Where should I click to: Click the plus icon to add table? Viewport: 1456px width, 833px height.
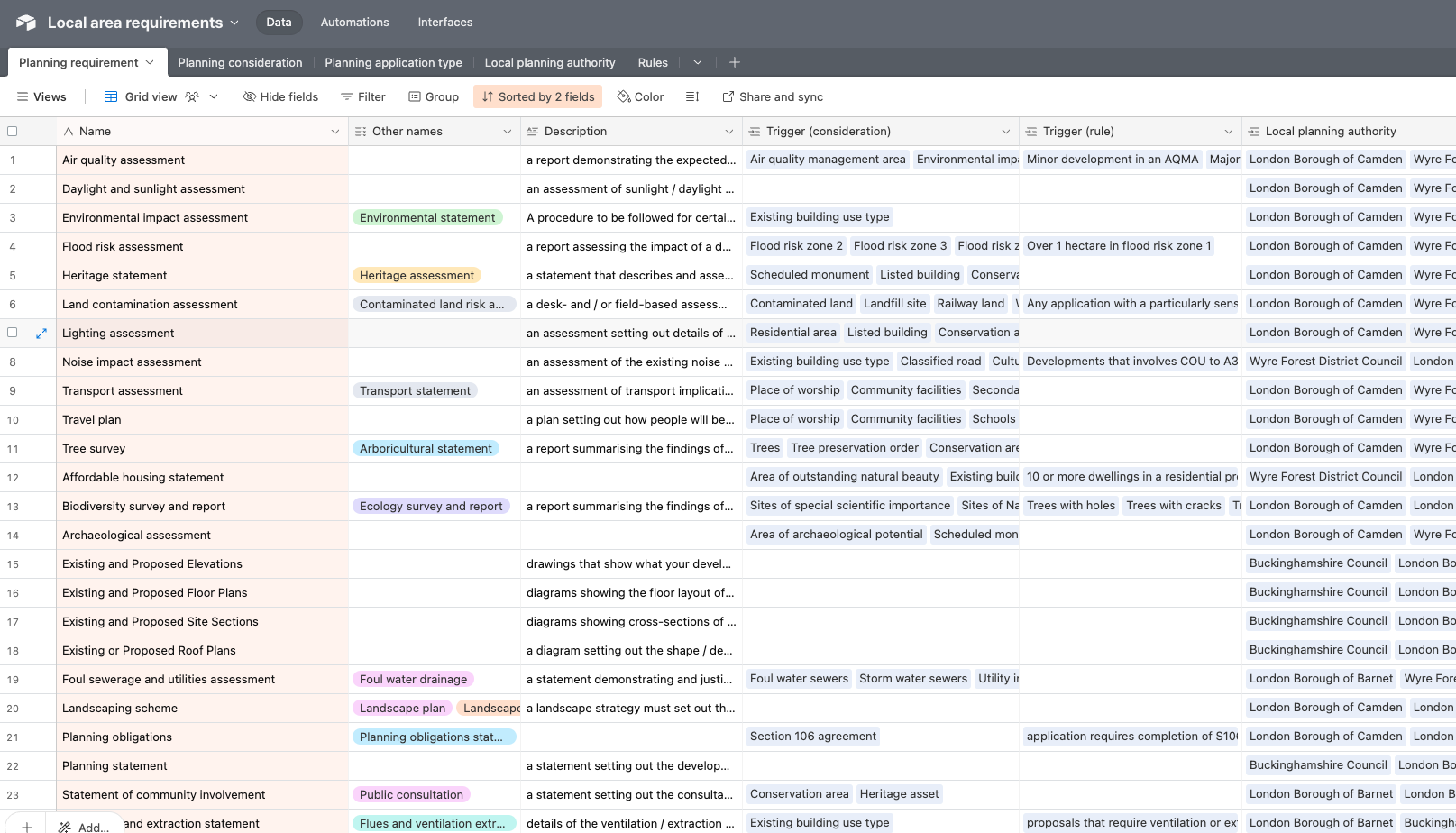(735, 62)
